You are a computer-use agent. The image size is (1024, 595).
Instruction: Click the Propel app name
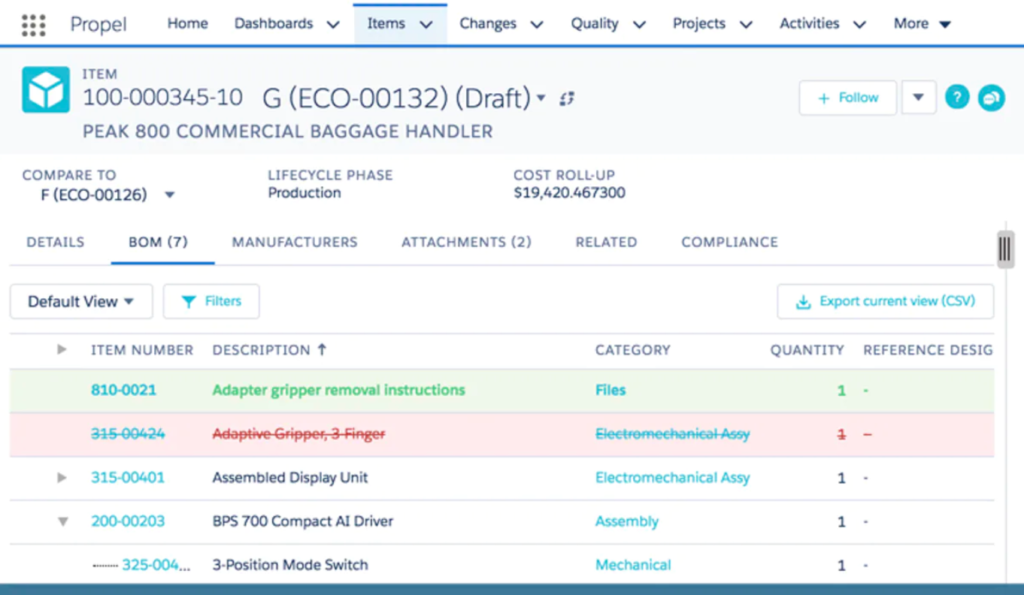[98, 24]
